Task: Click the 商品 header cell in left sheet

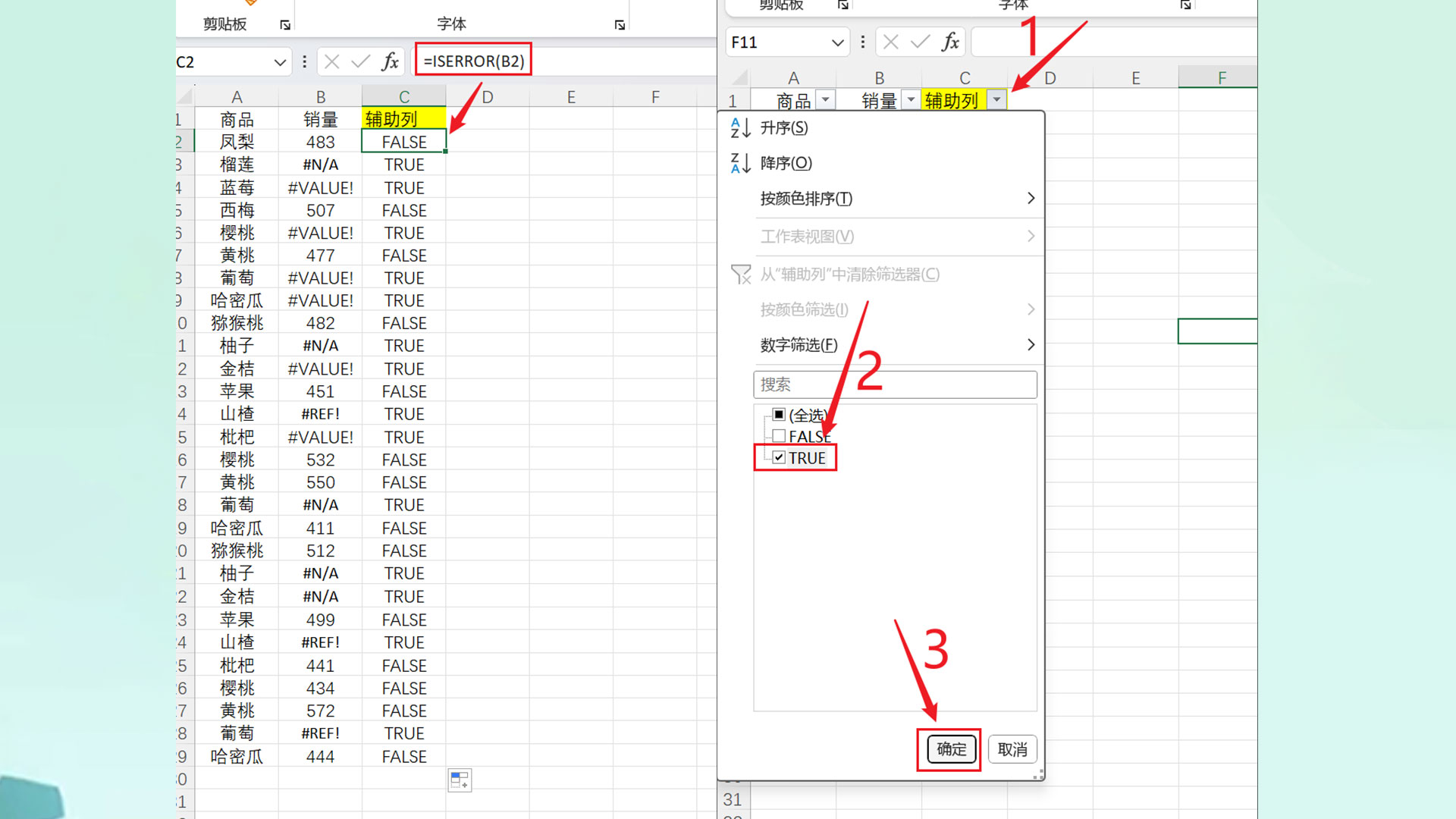Action: point(237,119)
